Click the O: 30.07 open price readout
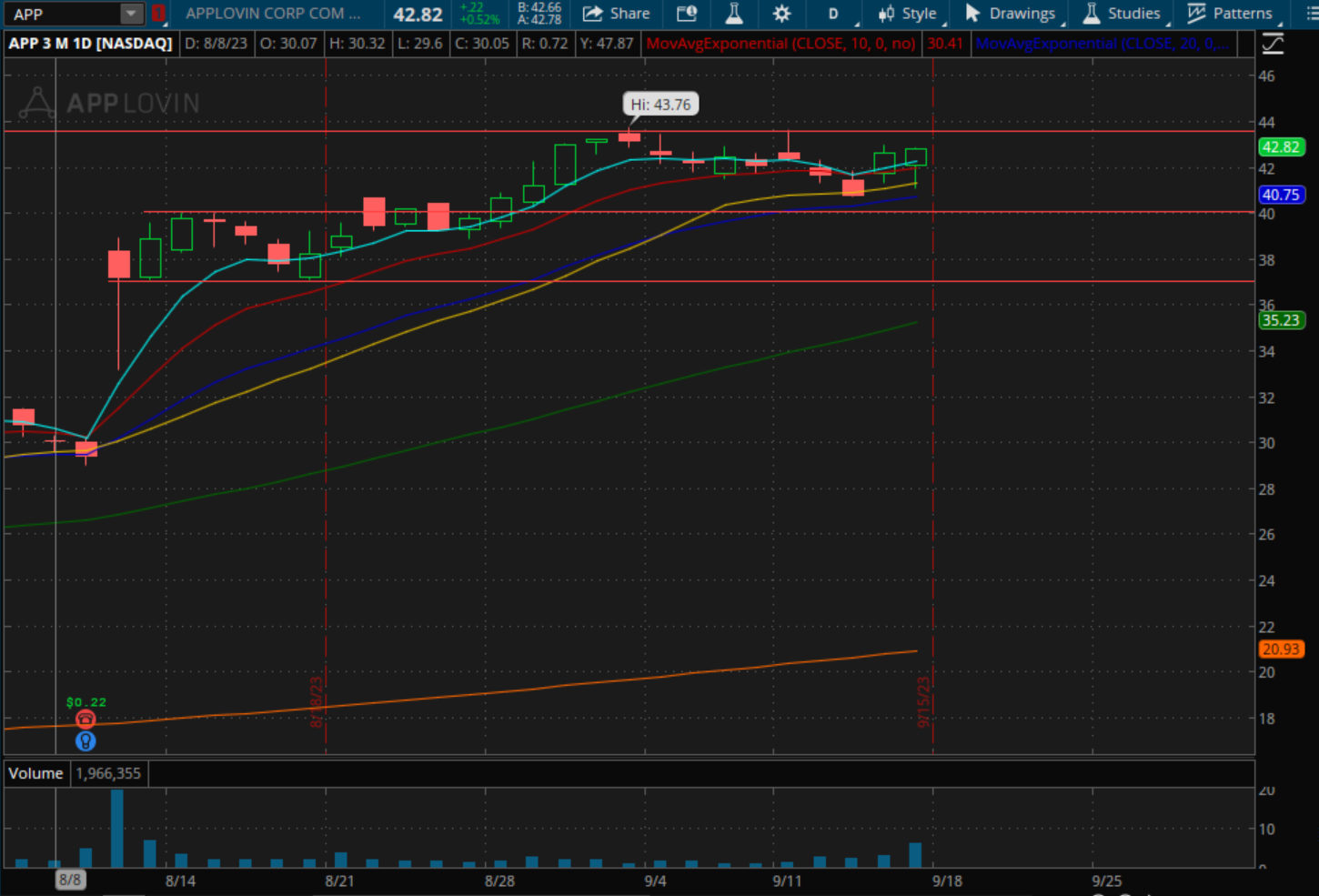 (x=288, y=44)
